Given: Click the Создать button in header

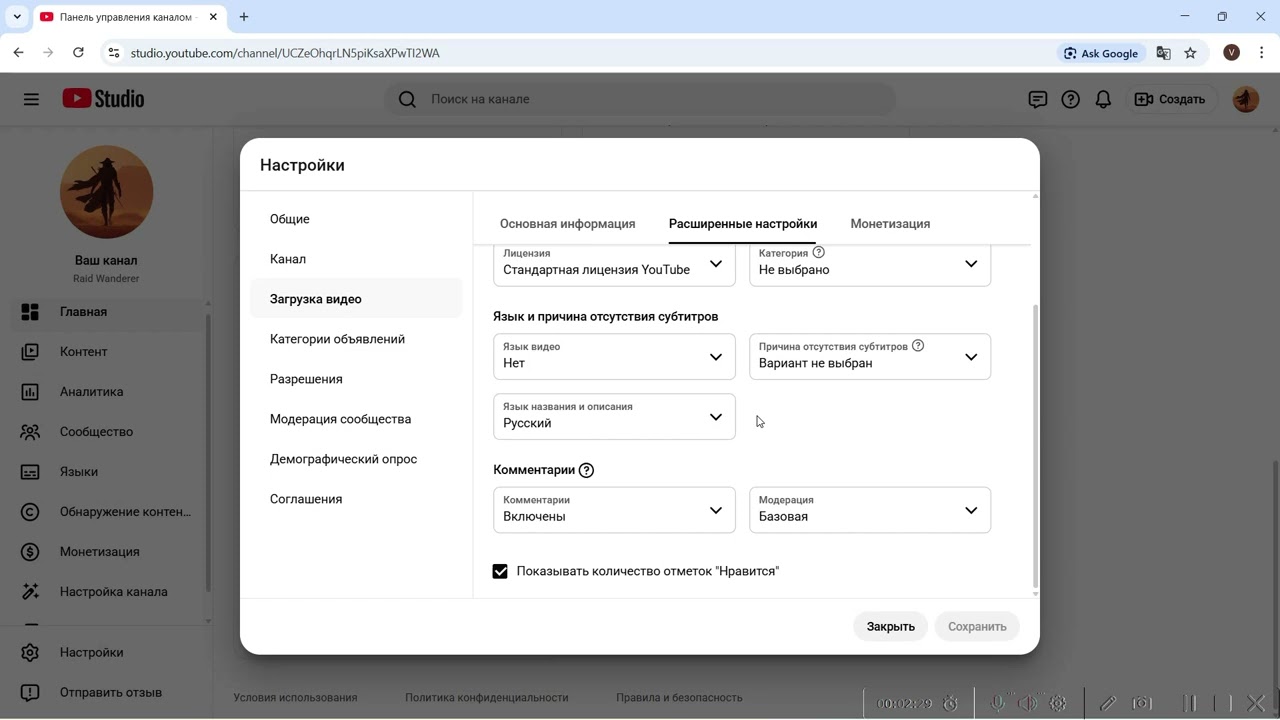Looking at the screenshot, I should (1170, 99).
